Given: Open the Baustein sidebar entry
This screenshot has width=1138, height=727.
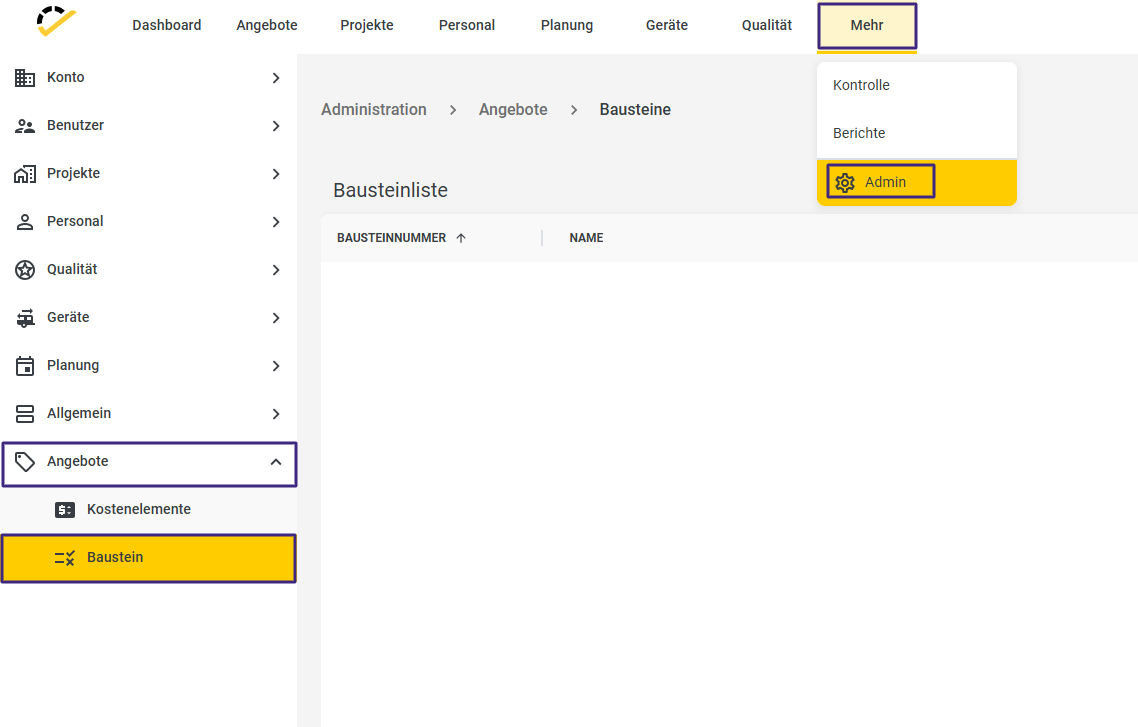Looking at the screenshot, I should pyautogui.click(x=115, y=557).
